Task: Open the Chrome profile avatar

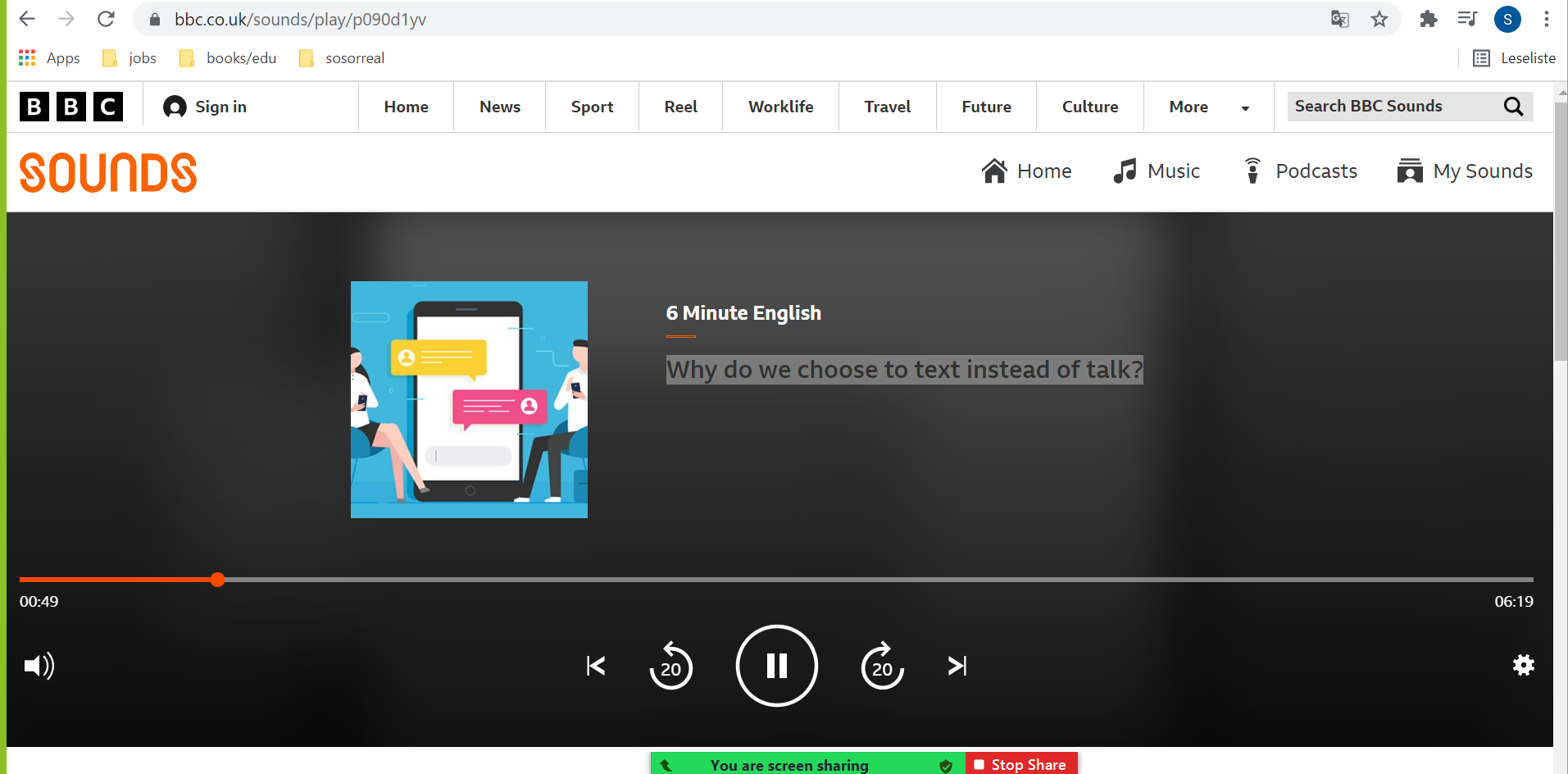Action: pyautogui.click(x=1507, y=19)
